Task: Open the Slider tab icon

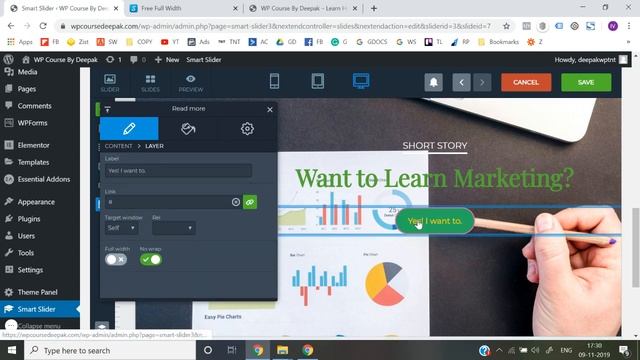Action: pos(110,82)
